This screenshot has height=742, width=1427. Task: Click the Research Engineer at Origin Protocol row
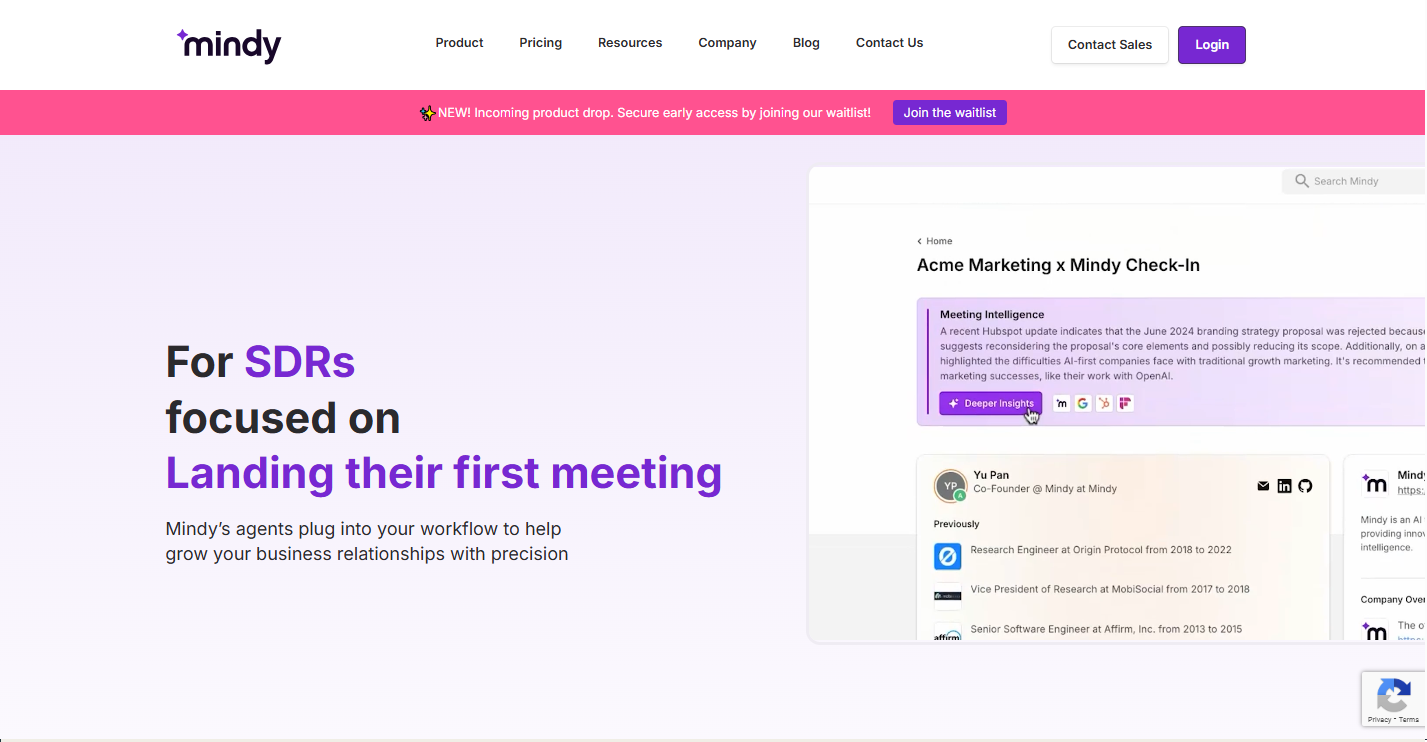(1101, 550)
